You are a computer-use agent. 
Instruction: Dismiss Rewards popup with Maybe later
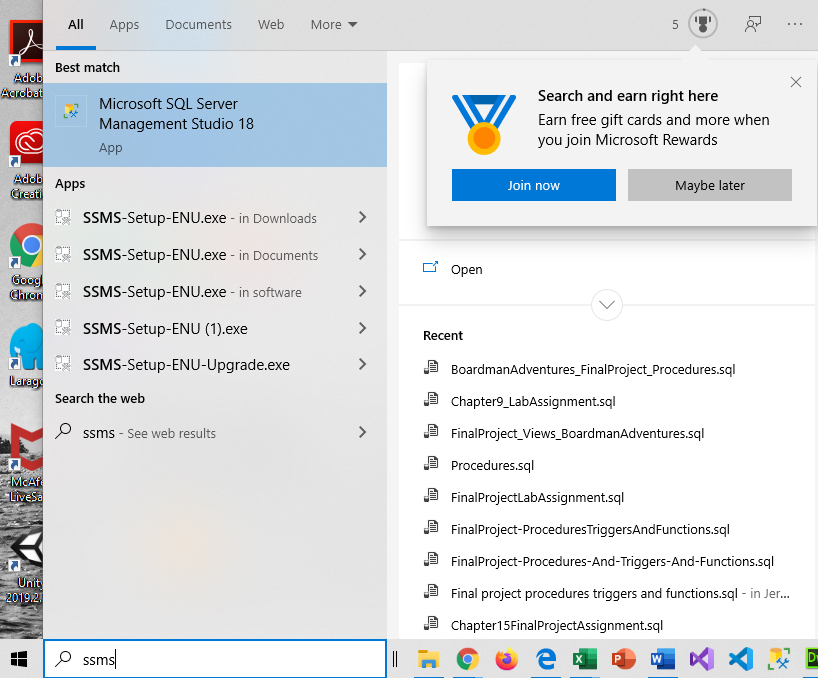pyautogui.click(x=709, y=185)
